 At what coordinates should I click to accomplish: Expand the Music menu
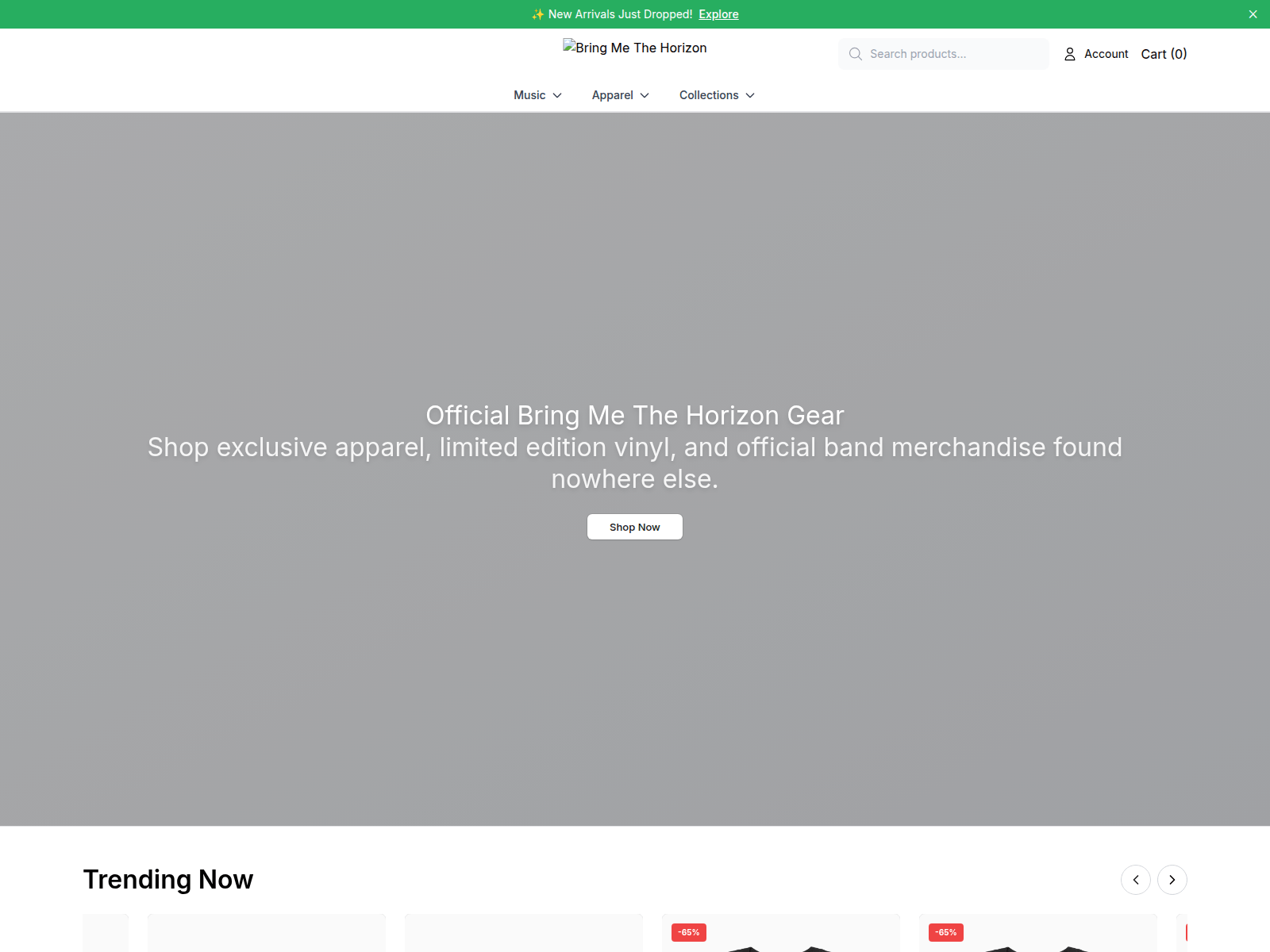tap(537, 95)
